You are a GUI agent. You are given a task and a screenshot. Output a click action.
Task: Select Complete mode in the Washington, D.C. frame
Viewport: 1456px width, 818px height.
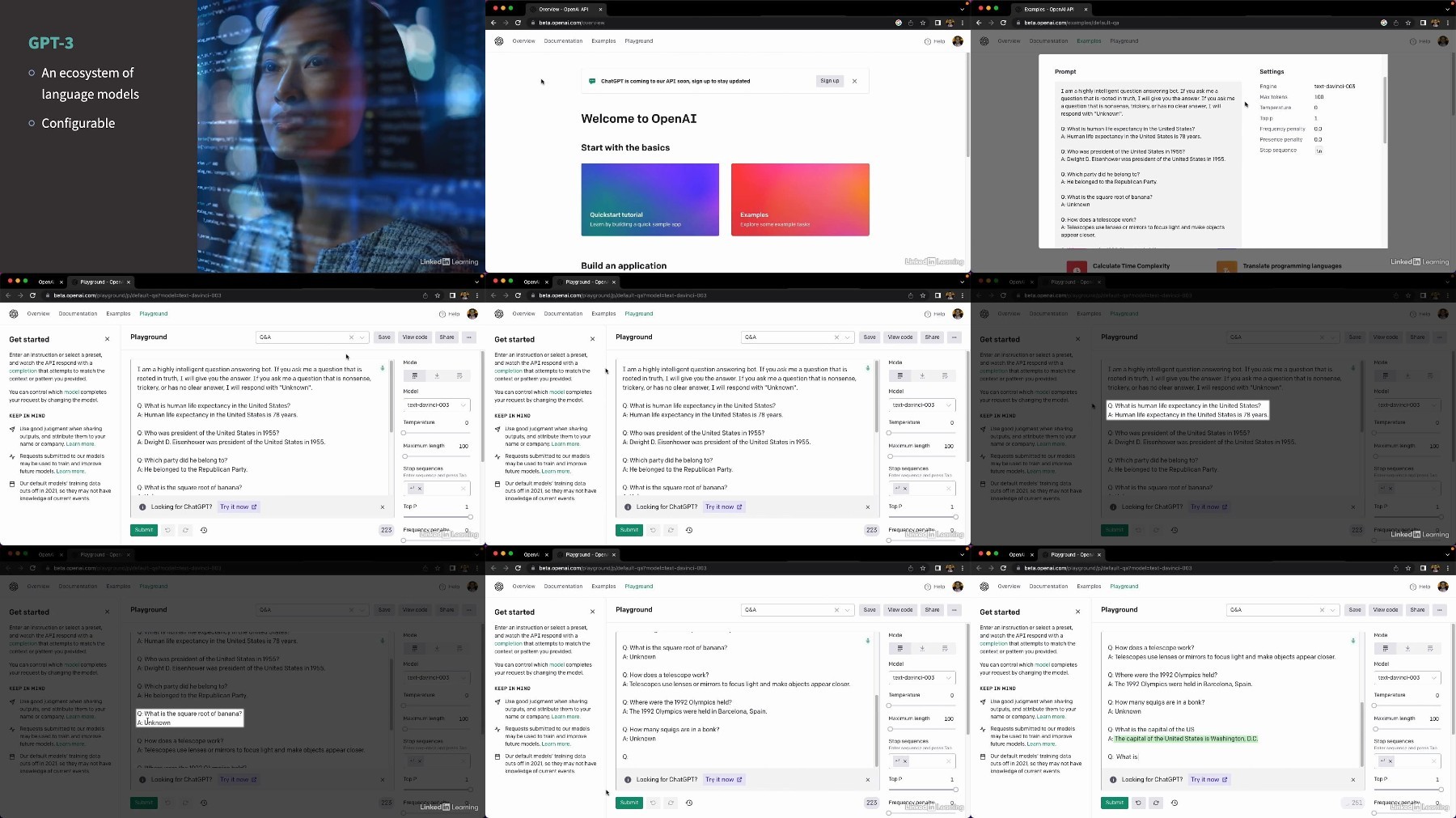tap(1385, 648)
